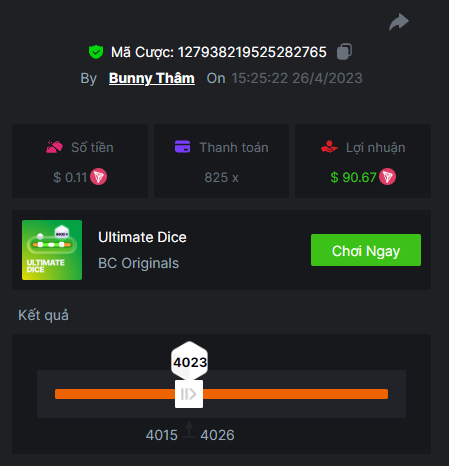The width and height of the screenshot is (449, 466).
Task: Click the red profit hand icon
Action: tap(329, 147)
